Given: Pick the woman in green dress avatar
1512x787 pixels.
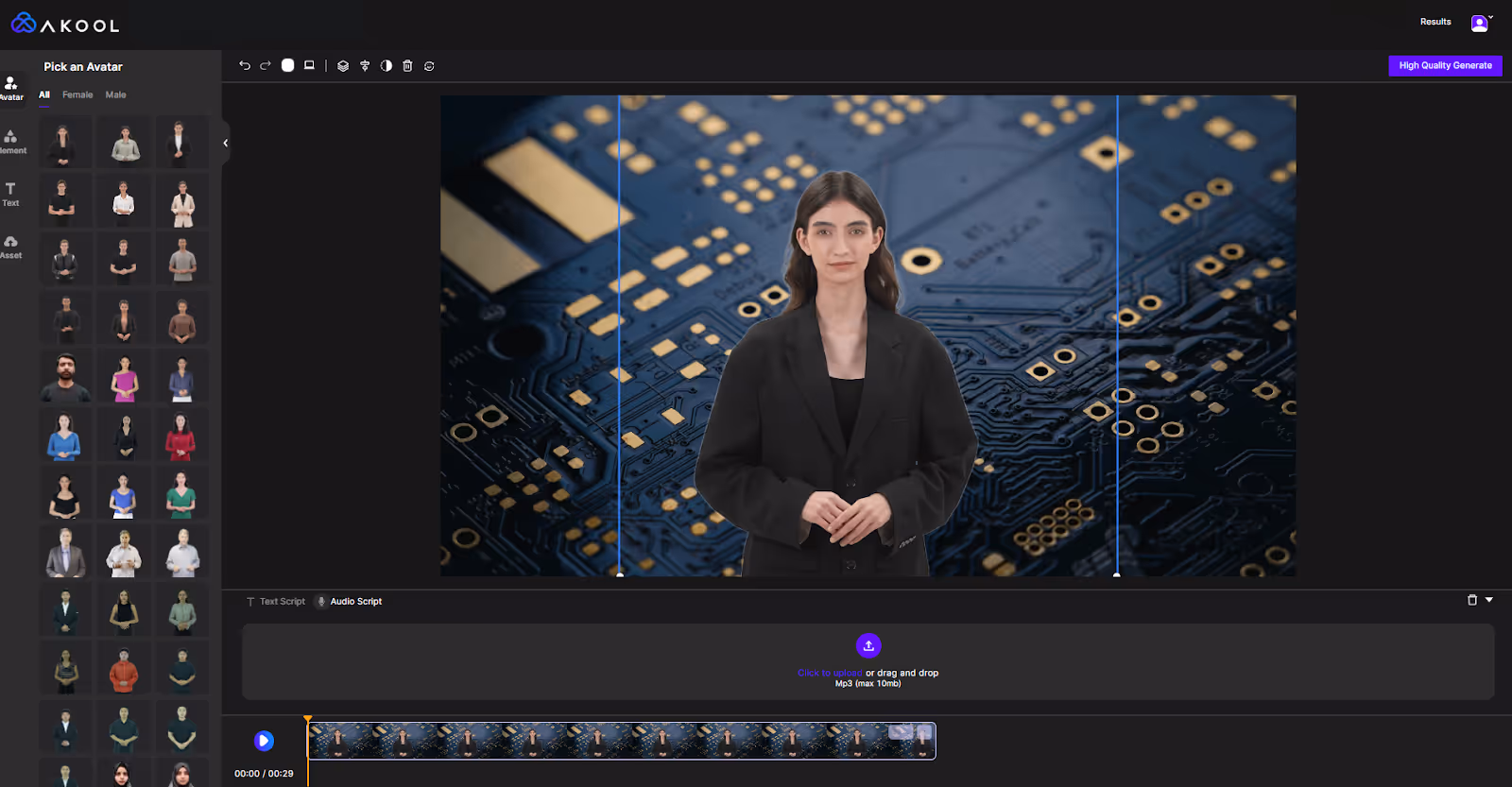Looking at the screenshot, I should point(181,494).
